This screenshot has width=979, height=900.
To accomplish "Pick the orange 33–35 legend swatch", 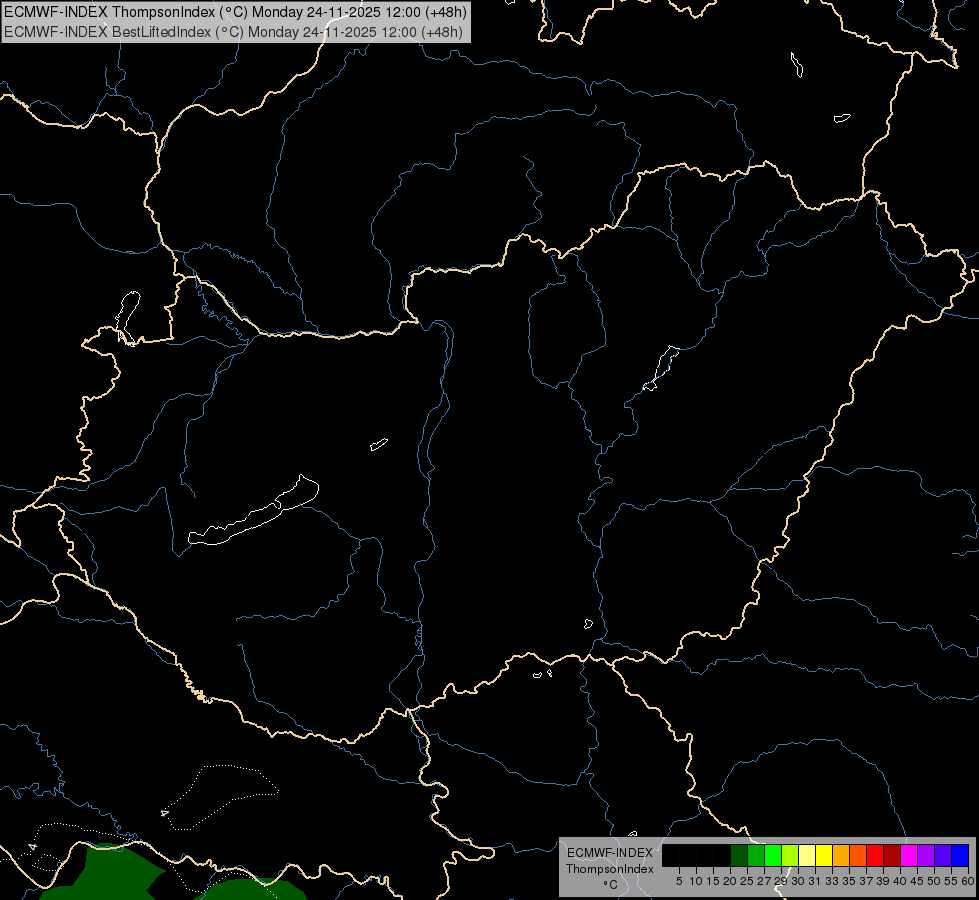I will point(841,855).
